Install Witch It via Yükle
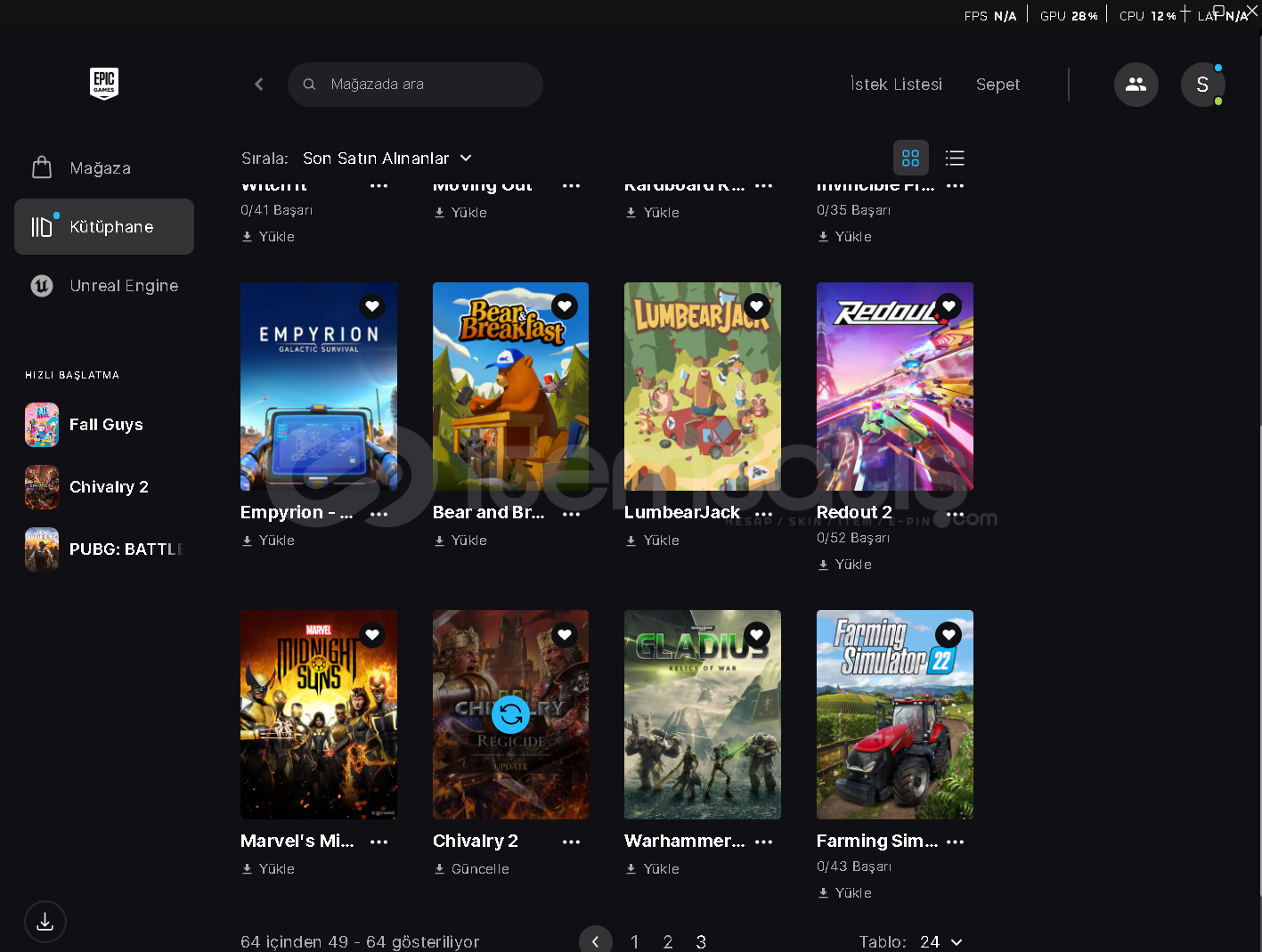This screenshot has width=1262, height=952. 268,237
